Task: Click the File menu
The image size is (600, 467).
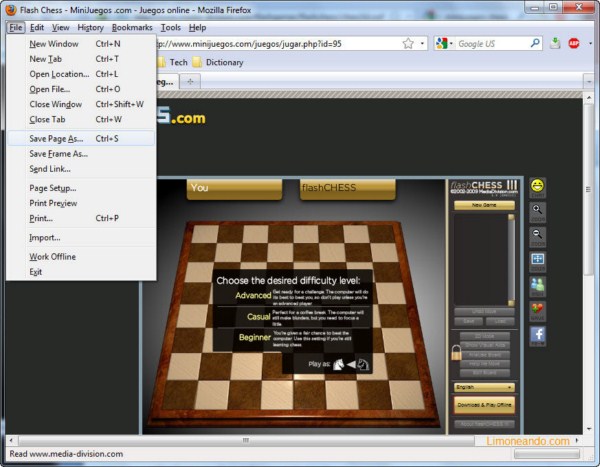Action: point(16,28)
